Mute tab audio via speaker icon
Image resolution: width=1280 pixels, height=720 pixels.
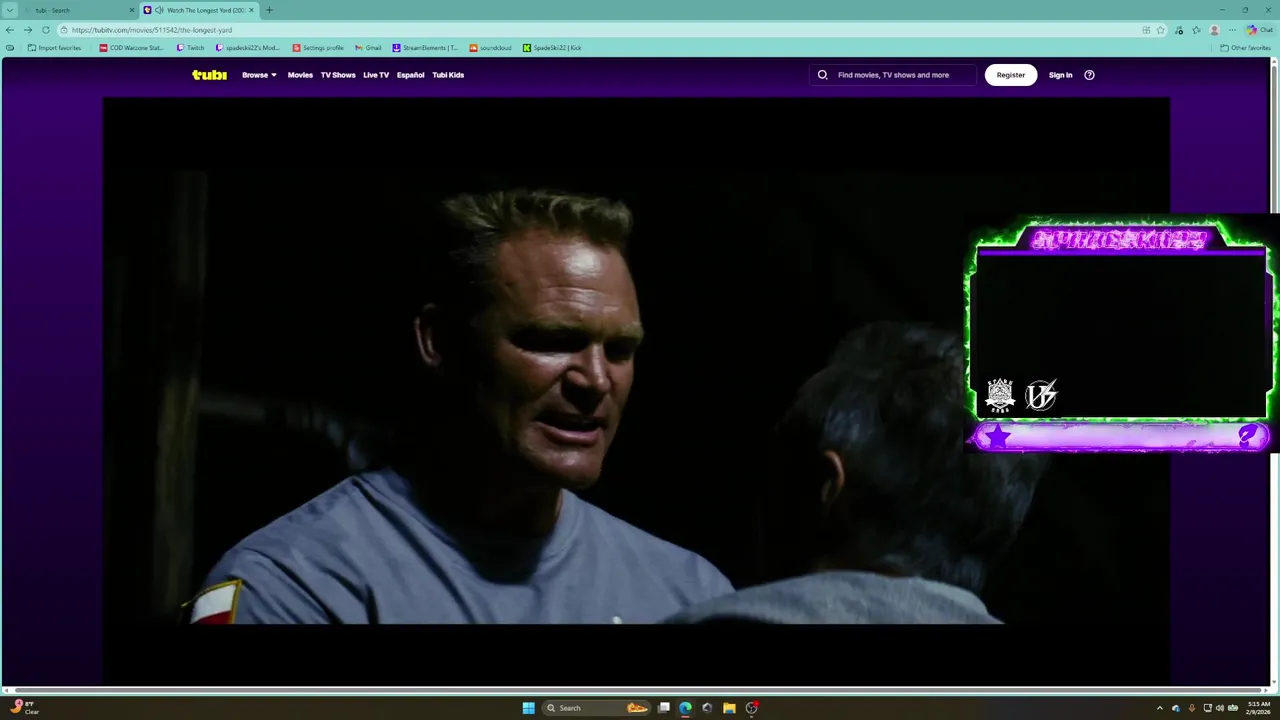coord(159,10)
